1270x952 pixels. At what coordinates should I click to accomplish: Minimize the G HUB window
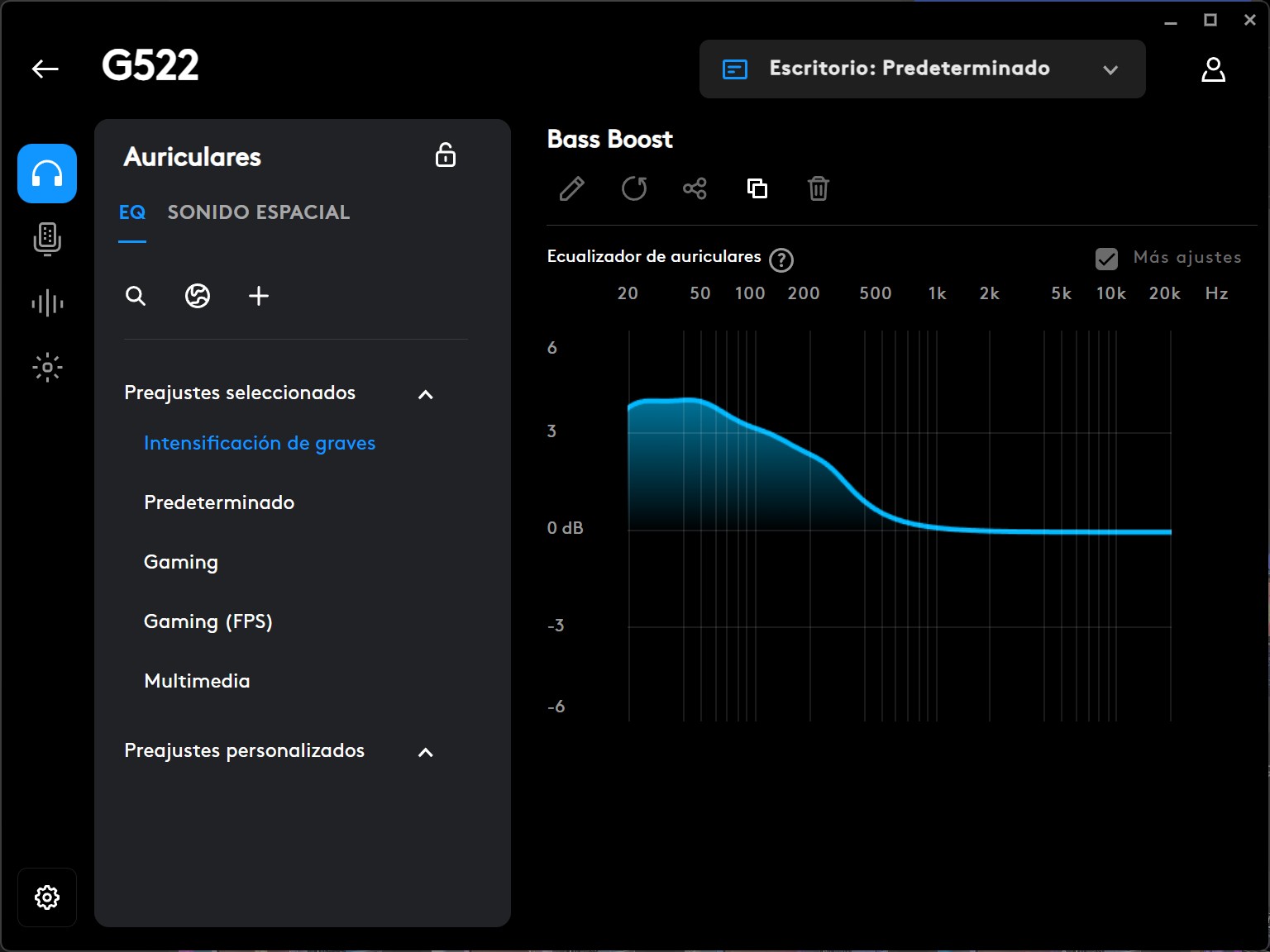[1171, 21]
